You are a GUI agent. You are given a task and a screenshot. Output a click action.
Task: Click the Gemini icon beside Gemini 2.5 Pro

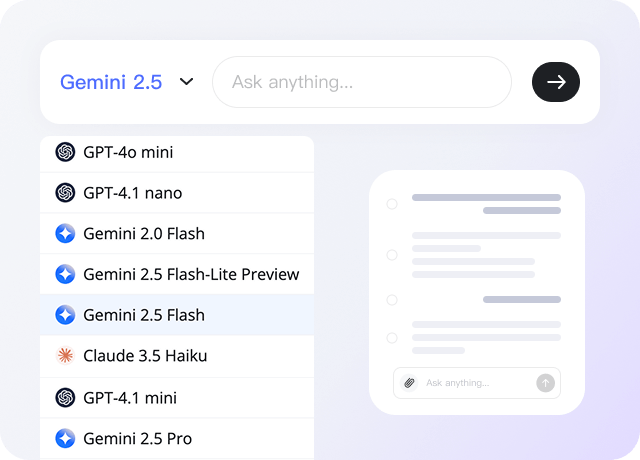click(66, 438)
